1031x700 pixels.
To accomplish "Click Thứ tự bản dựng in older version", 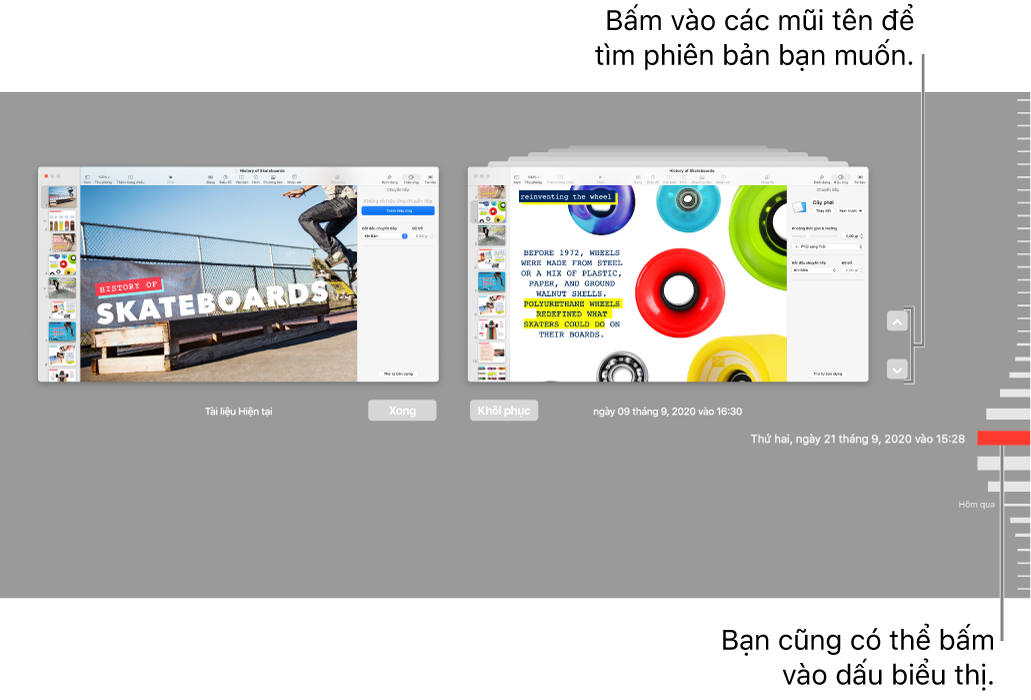I will (828, 373).
